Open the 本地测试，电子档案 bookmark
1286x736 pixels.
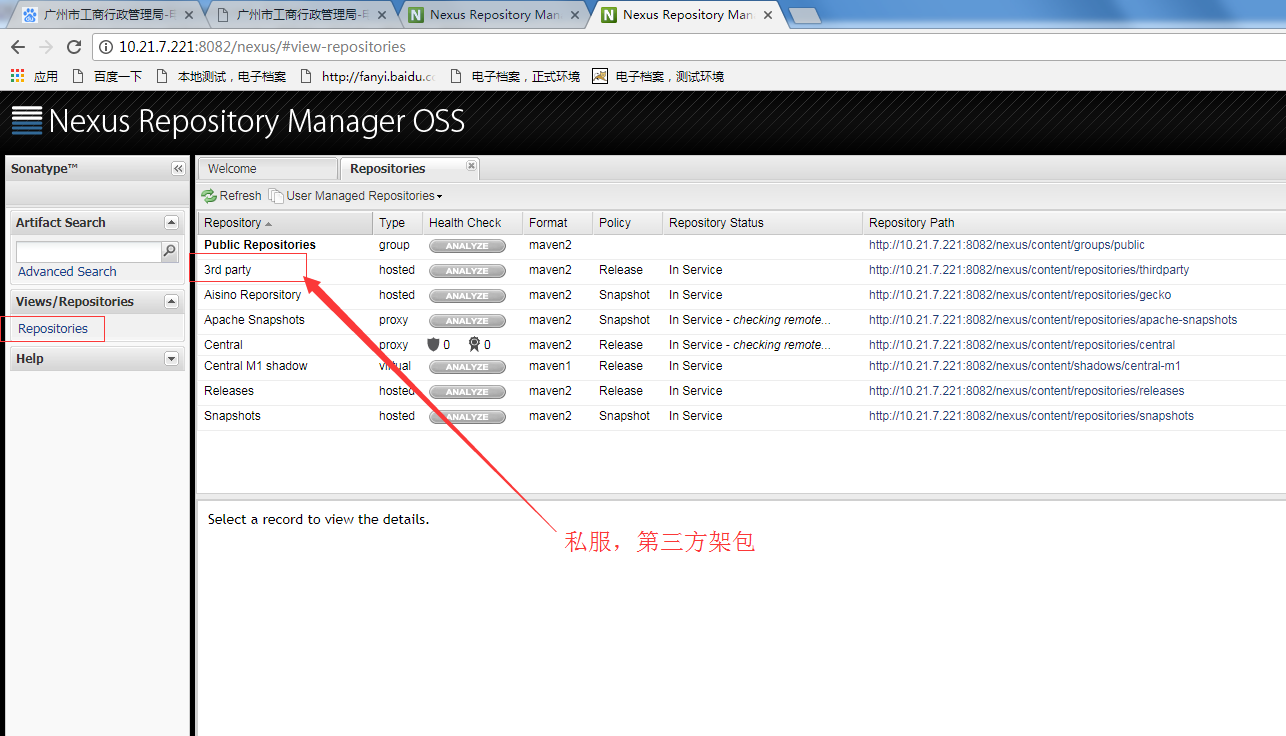coord(221,76)
